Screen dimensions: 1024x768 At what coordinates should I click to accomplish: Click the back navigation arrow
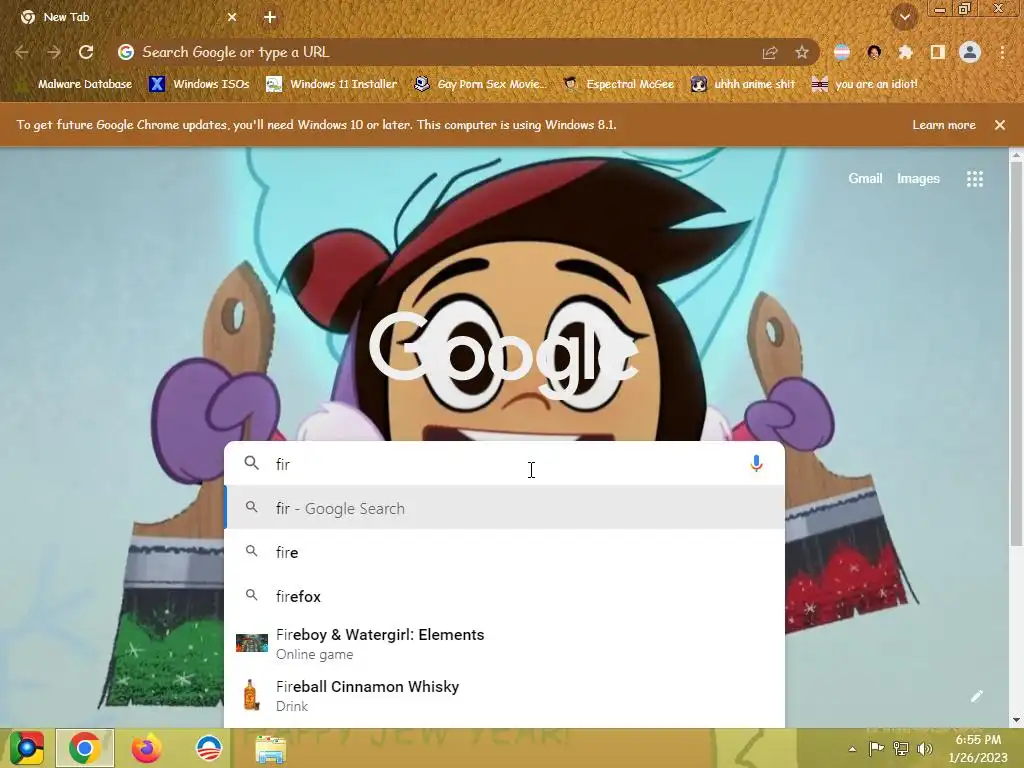point(22,52)
